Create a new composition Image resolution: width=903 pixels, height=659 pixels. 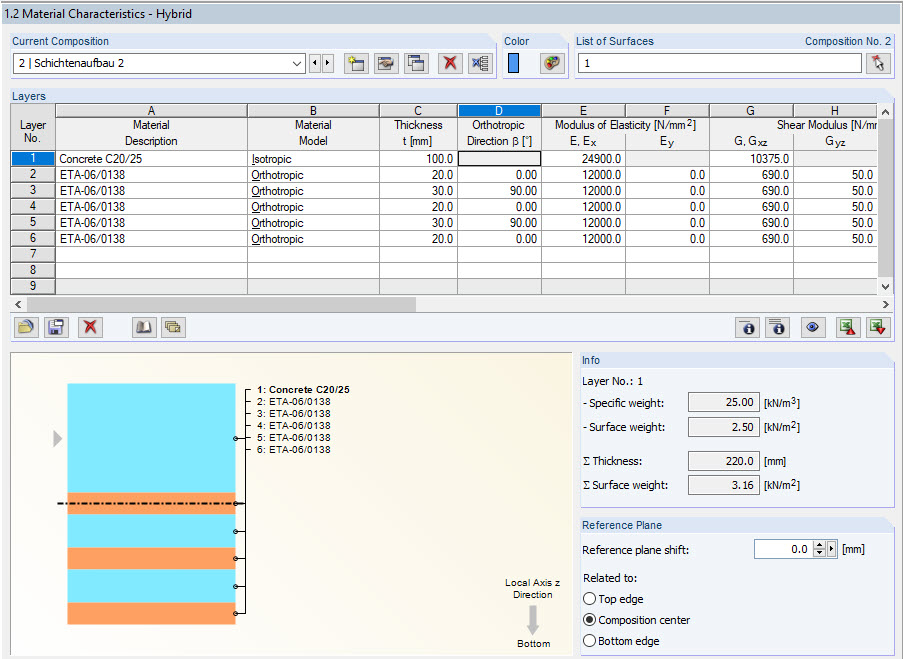tap(356, 63)
